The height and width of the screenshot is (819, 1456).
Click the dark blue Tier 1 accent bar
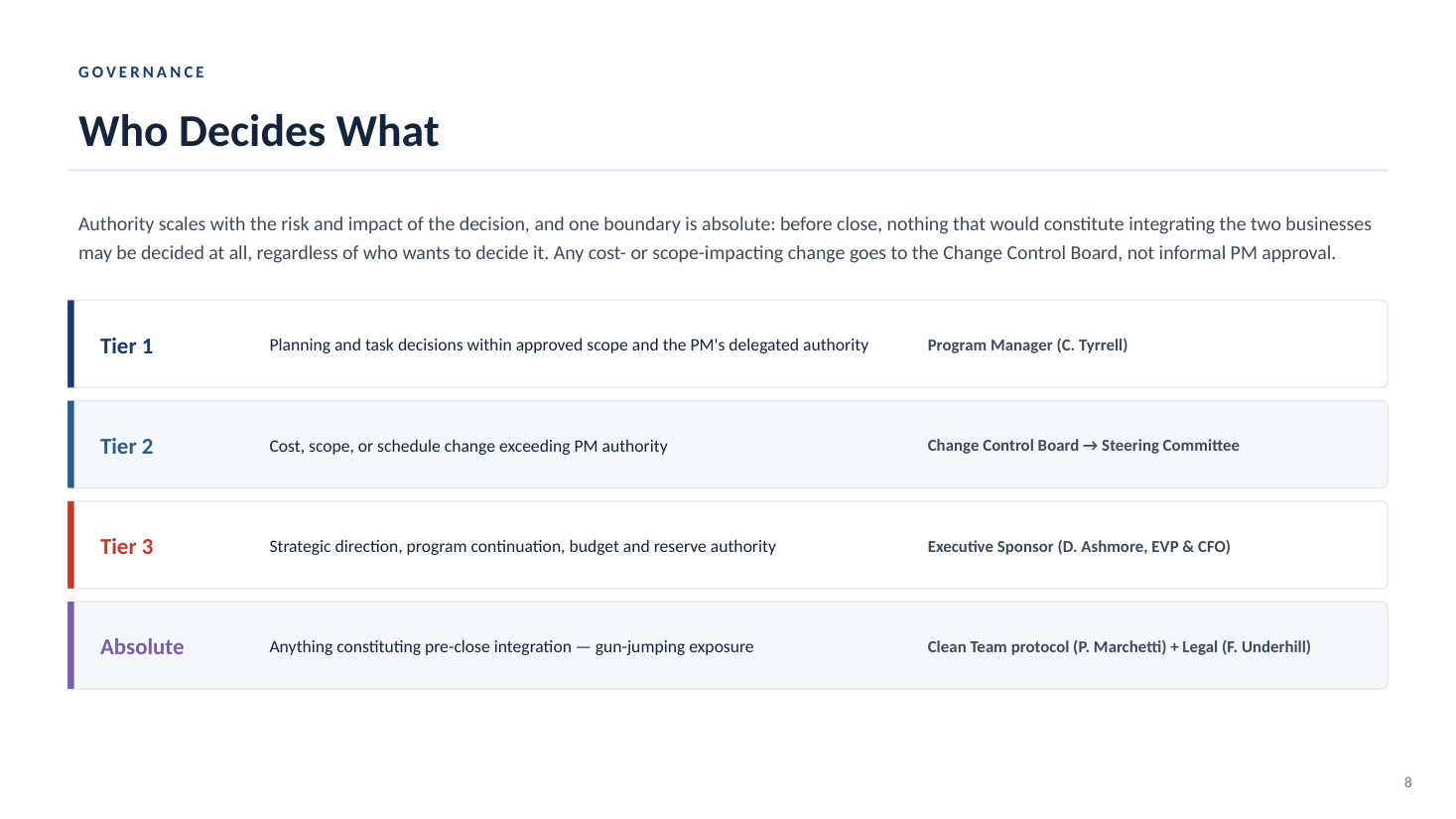tap(70, 343)
